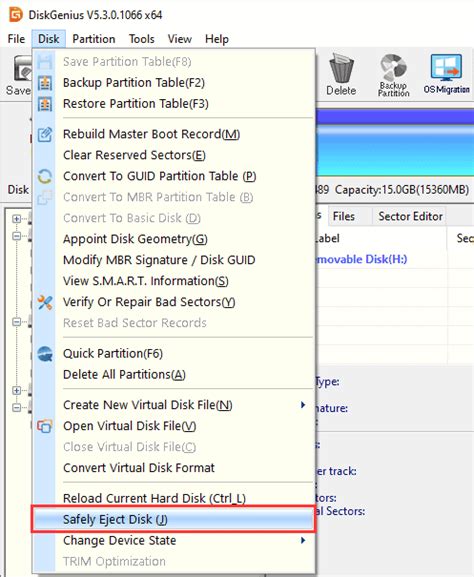Image resolution: width=474 pixels, height=577 pixels.
Task: Choose Quick Partition(F6)
Action: click(174, 354)
